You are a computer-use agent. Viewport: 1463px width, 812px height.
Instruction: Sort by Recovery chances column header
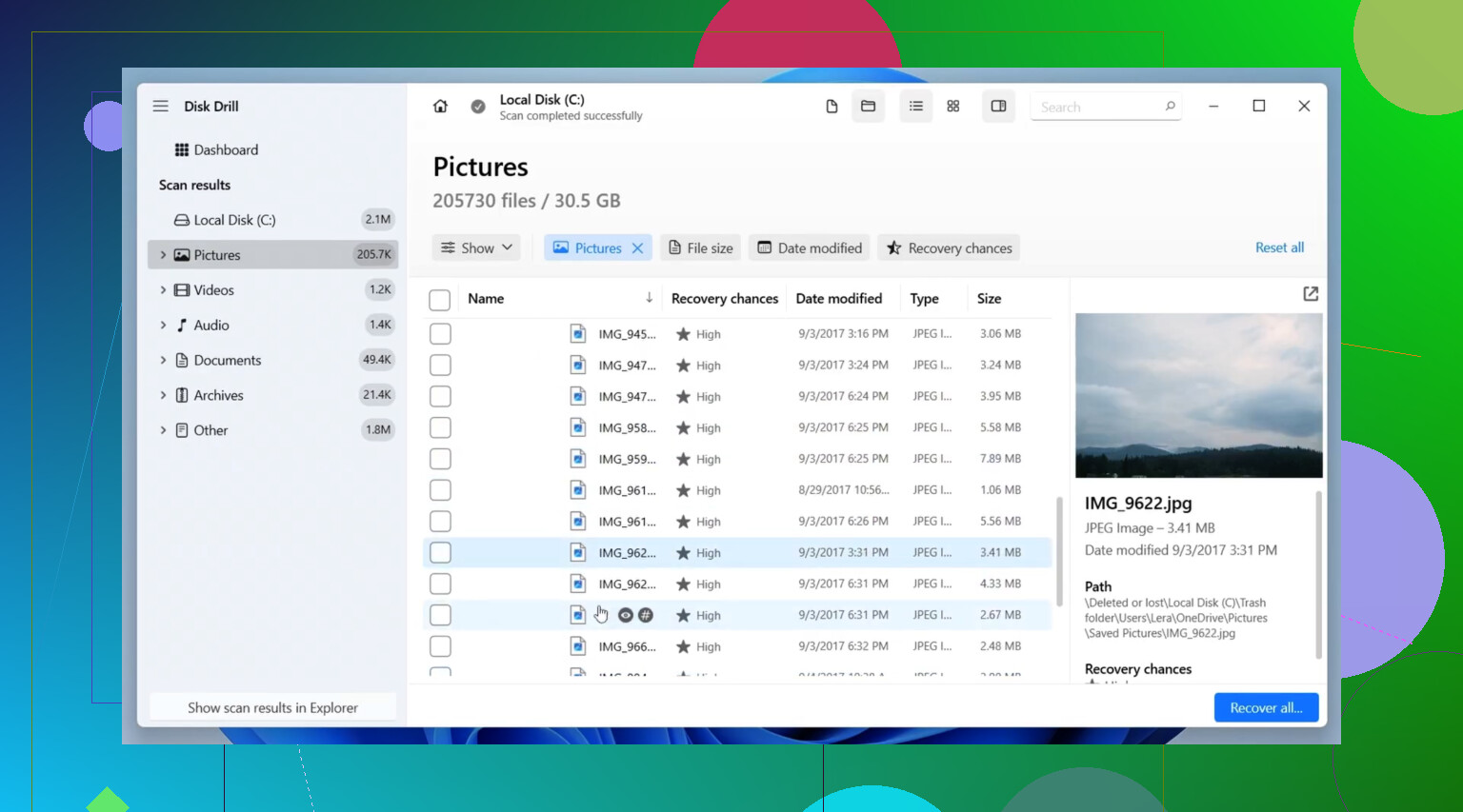click(x=725, y=299)
